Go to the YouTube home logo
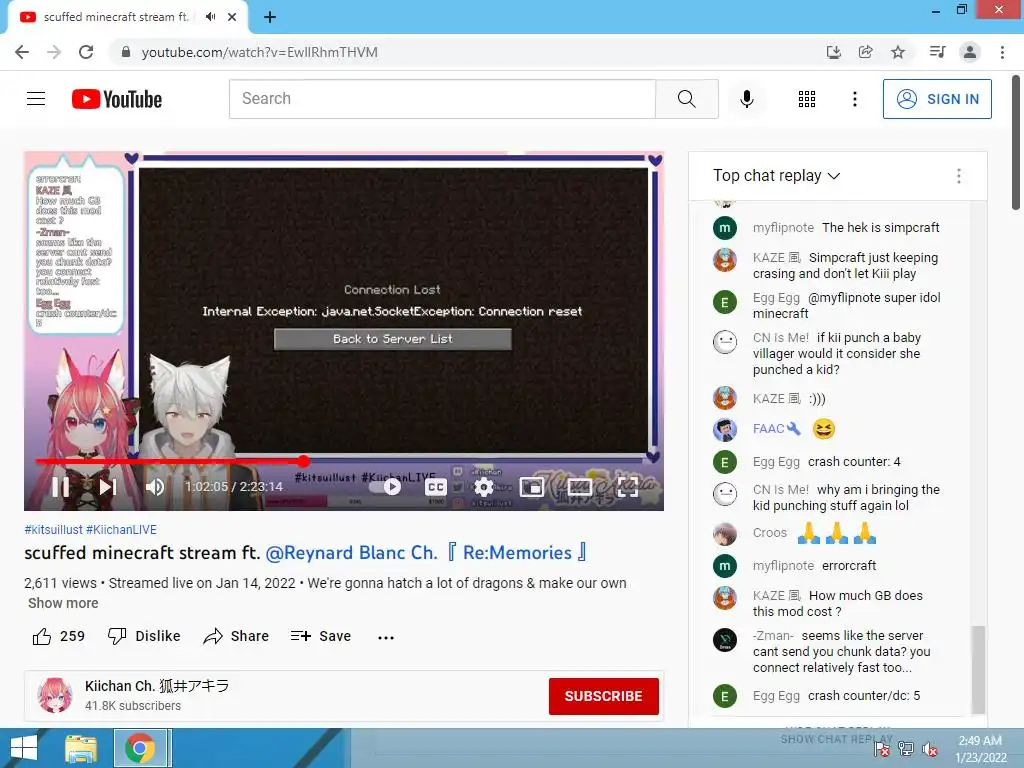 click(117, 99)
